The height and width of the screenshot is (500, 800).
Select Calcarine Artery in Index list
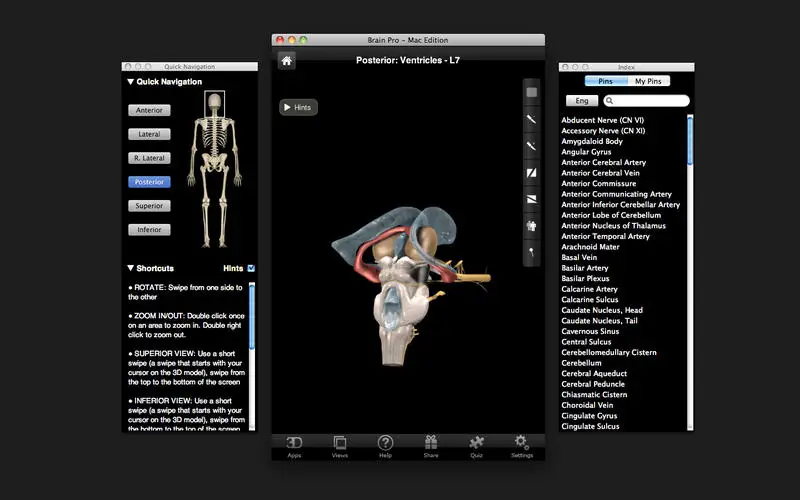[x=589, y=289]
